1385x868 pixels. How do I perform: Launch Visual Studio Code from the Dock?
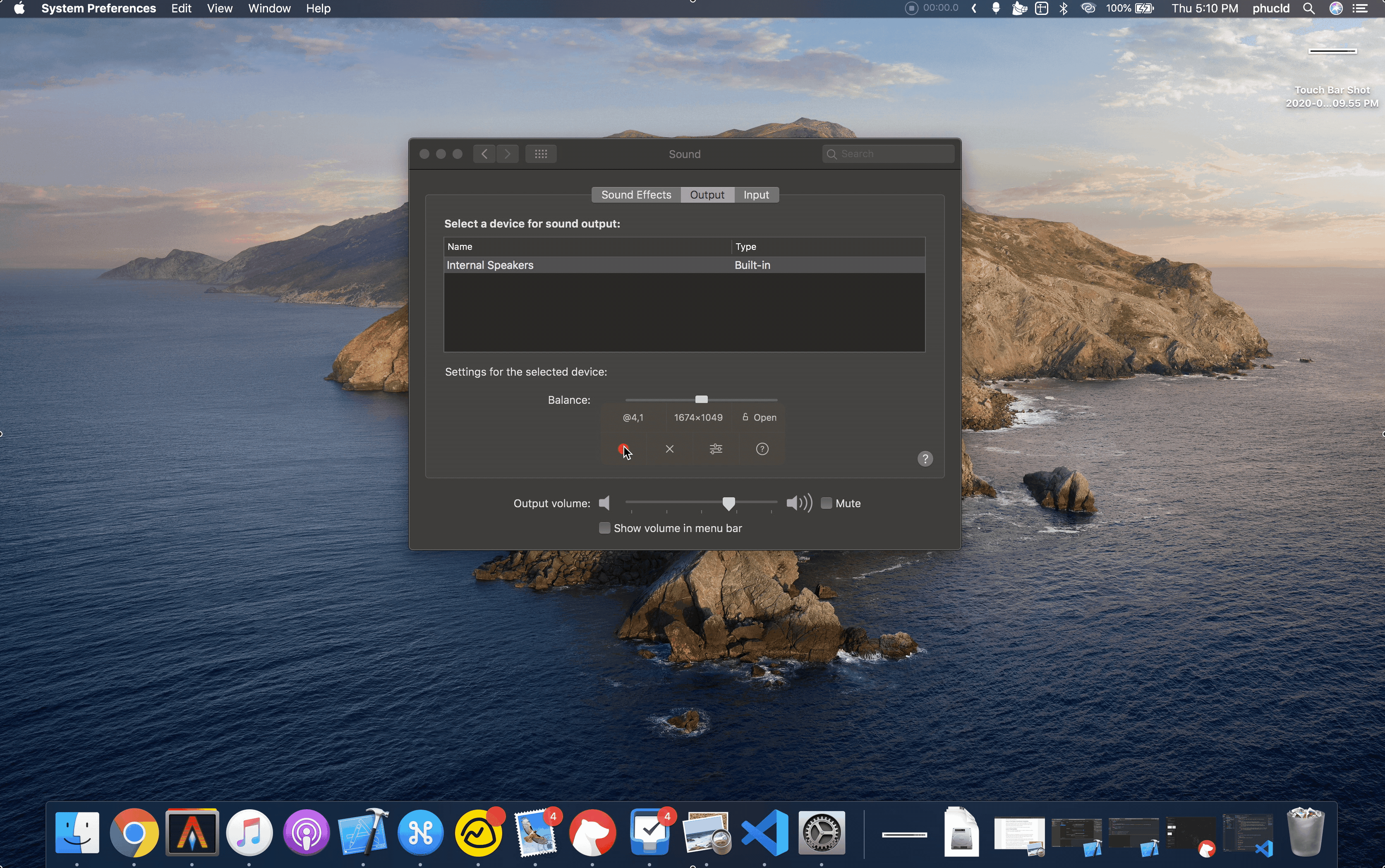[x=764, y=832]
